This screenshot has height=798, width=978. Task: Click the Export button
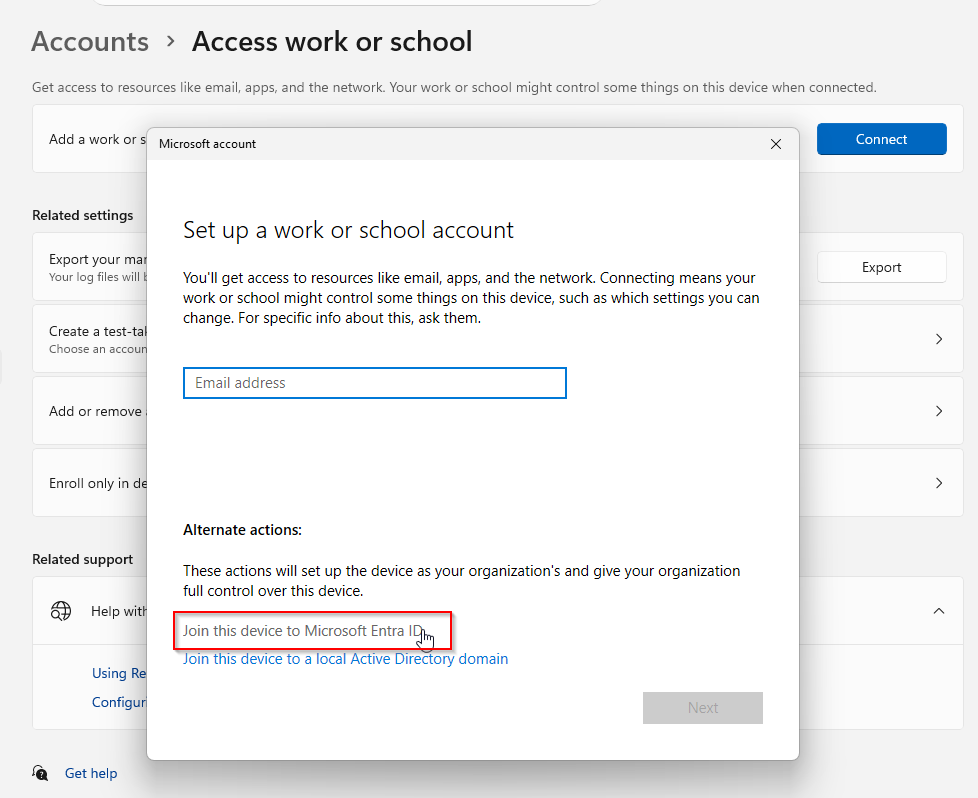[881, 267]
